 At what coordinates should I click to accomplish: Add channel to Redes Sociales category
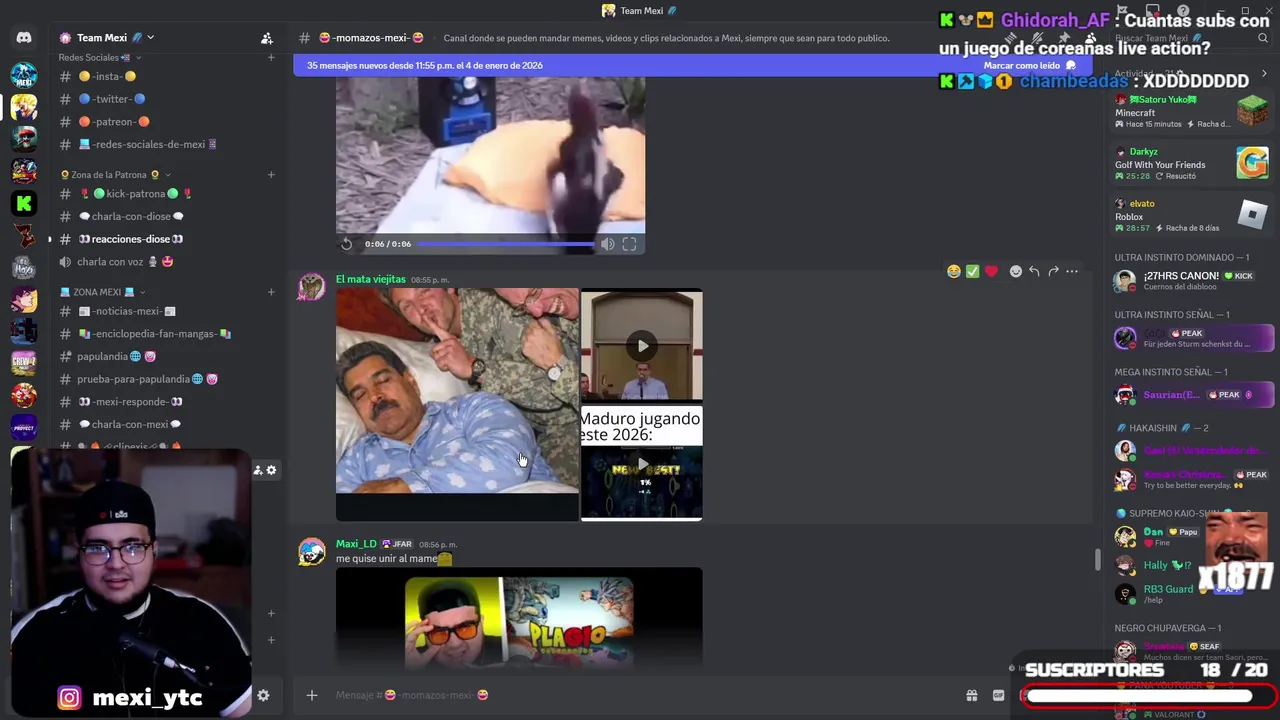271,57
